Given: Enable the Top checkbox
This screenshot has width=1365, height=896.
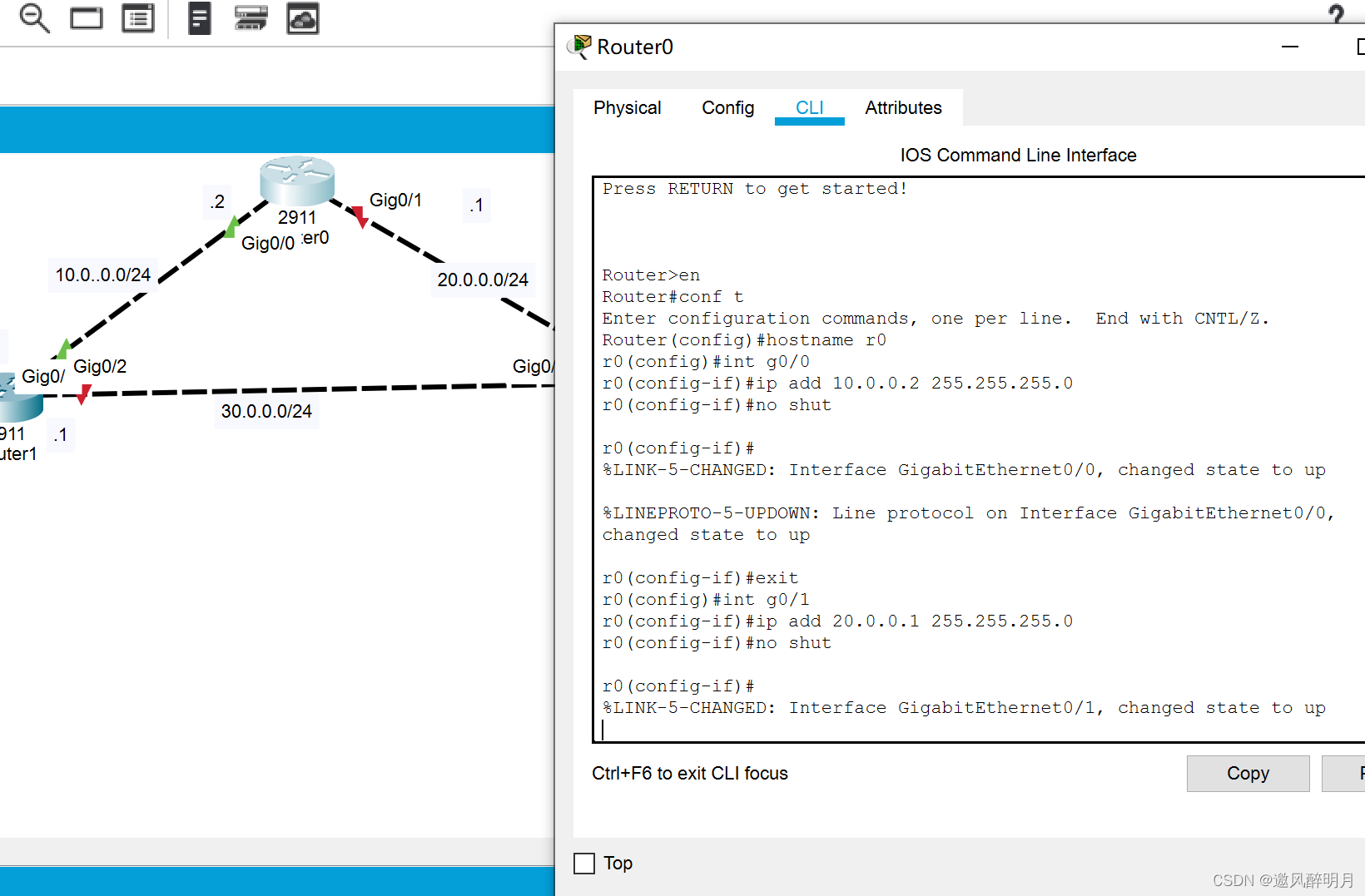Looking at the screenshot, I should click(x=584, y=863).
